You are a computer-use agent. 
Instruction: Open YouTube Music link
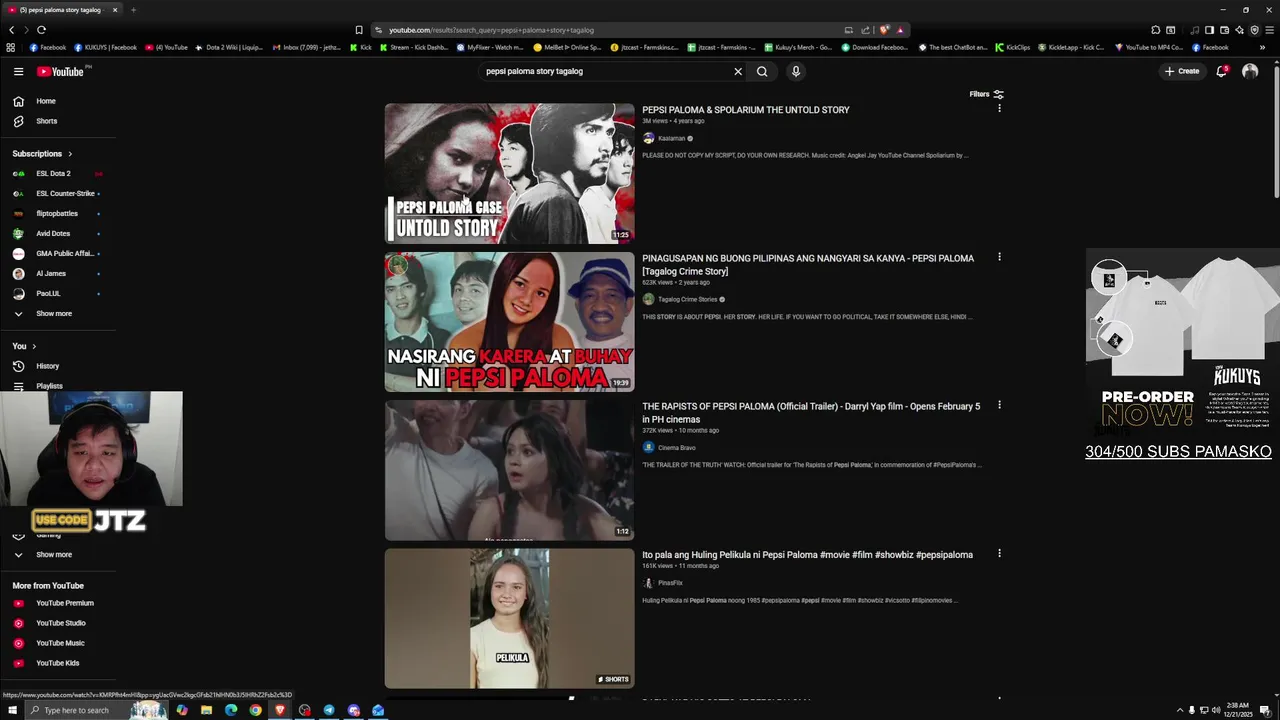pyautogui.click(x=58, y=643)
